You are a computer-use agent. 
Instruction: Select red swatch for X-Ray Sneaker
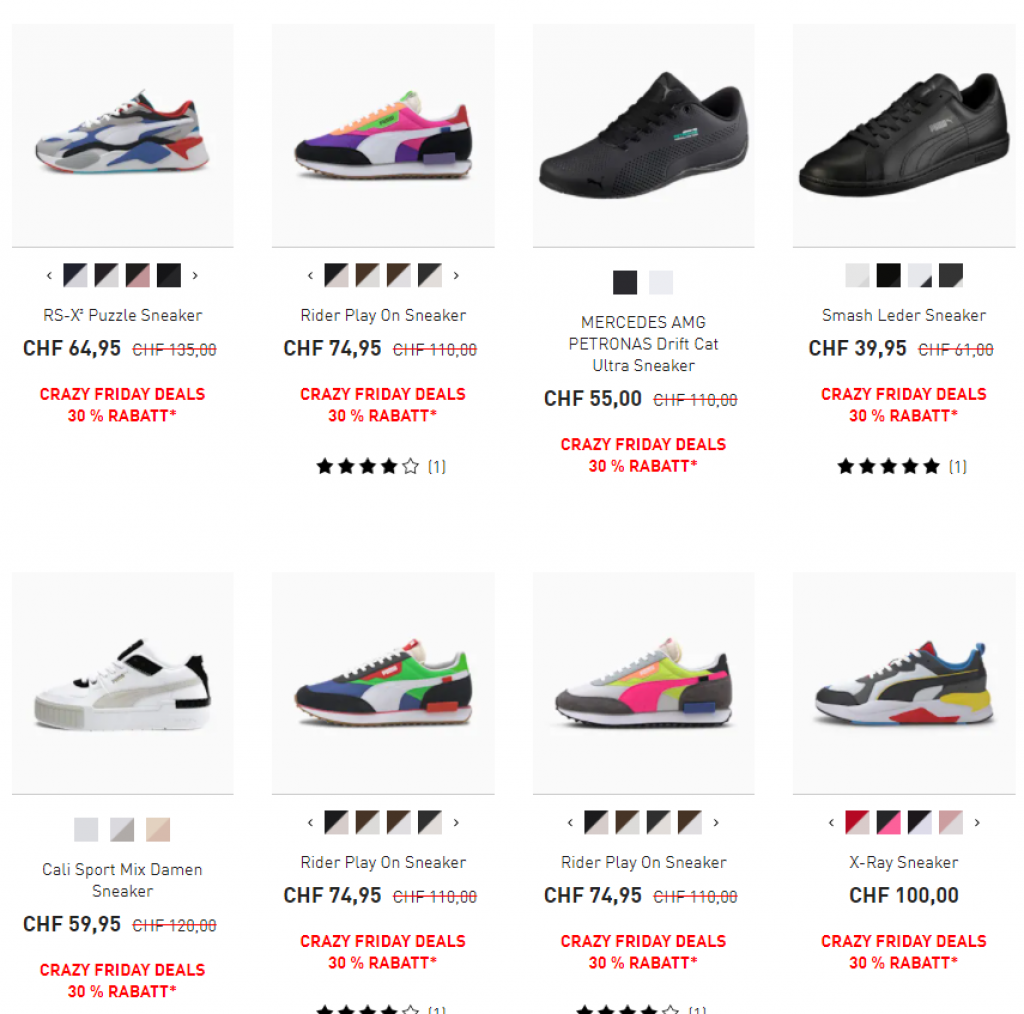click(x=857, y=822)
